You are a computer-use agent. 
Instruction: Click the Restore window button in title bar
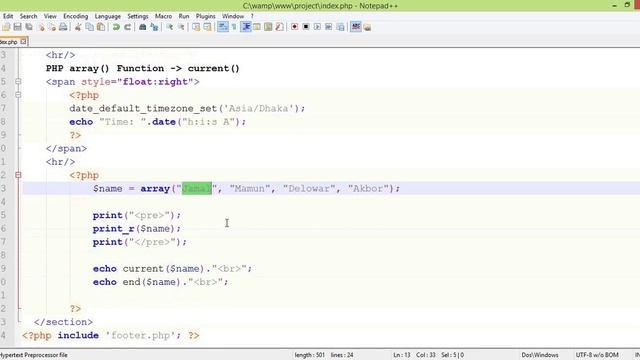627,5
